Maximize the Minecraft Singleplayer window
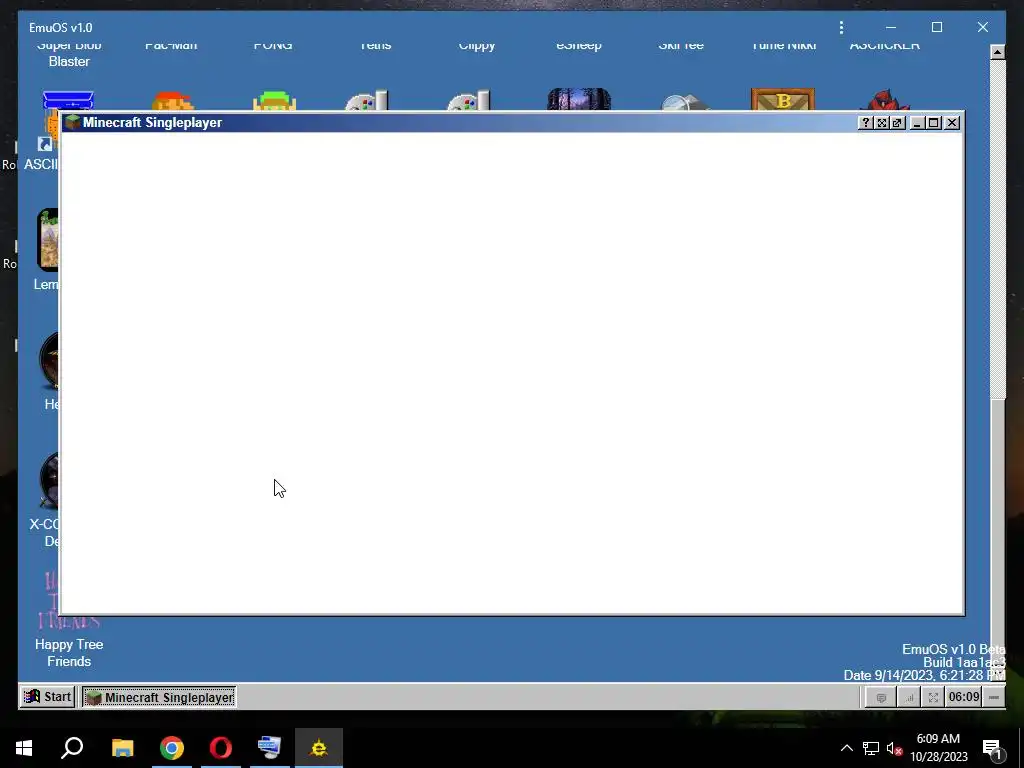This screenshot has width=1024, height=768. coord(935,123)
